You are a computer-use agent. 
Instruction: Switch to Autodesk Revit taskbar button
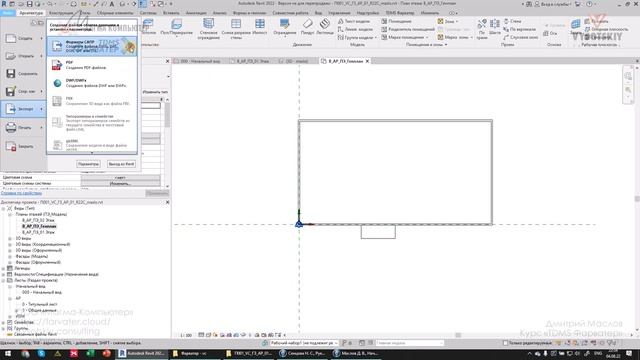pyautogui.click(x=142, y=353)
